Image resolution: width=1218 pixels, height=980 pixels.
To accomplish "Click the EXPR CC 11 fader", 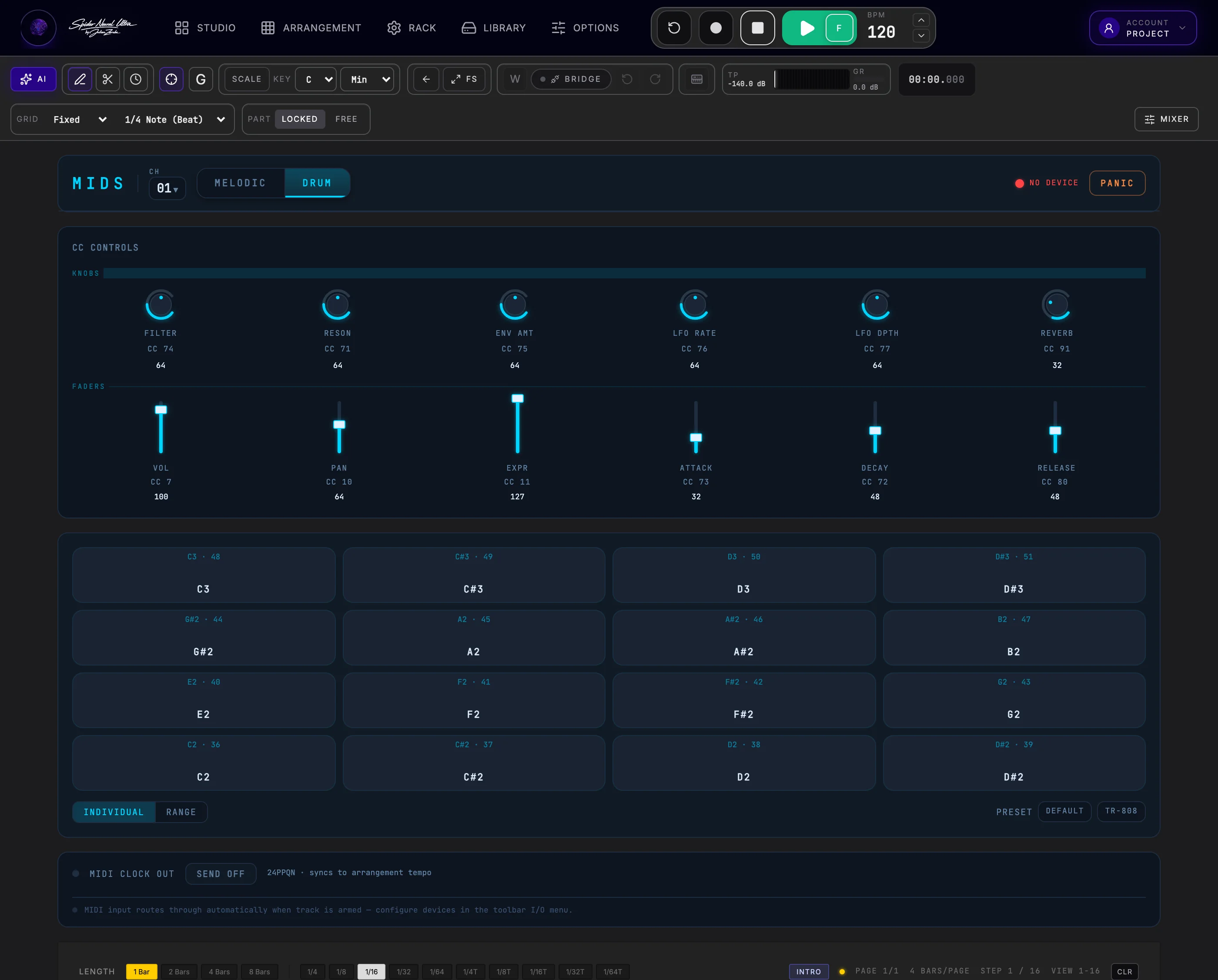I will (x=518, y=424).
